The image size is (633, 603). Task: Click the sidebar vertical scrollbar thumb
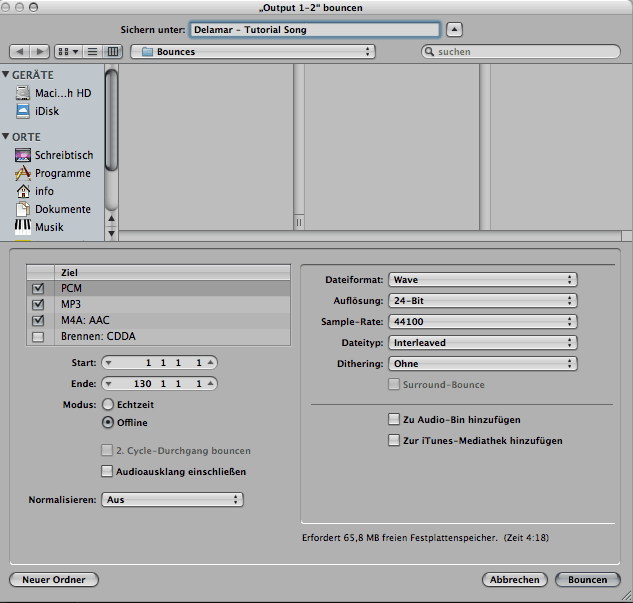(x=111, y=120)
